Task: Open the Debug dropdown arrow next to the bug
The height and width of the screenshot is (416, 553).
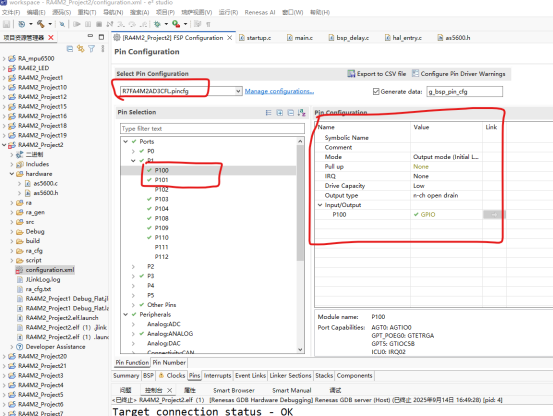Action: pyautogui.click(x=166, y=24)
